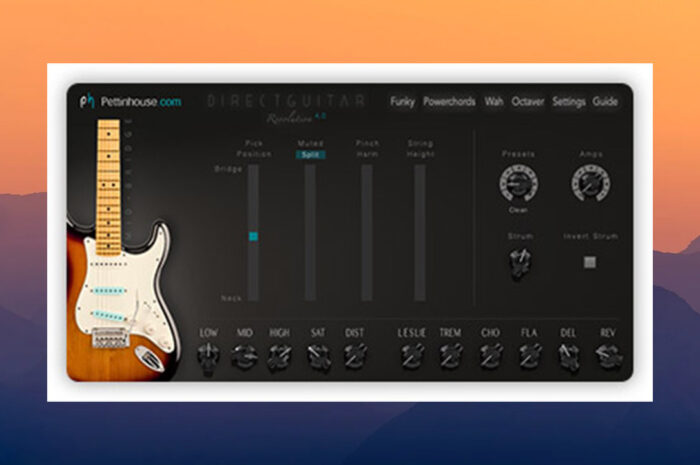Click the FLA flanger knob

pyautogui.click(x=530, y=356)
